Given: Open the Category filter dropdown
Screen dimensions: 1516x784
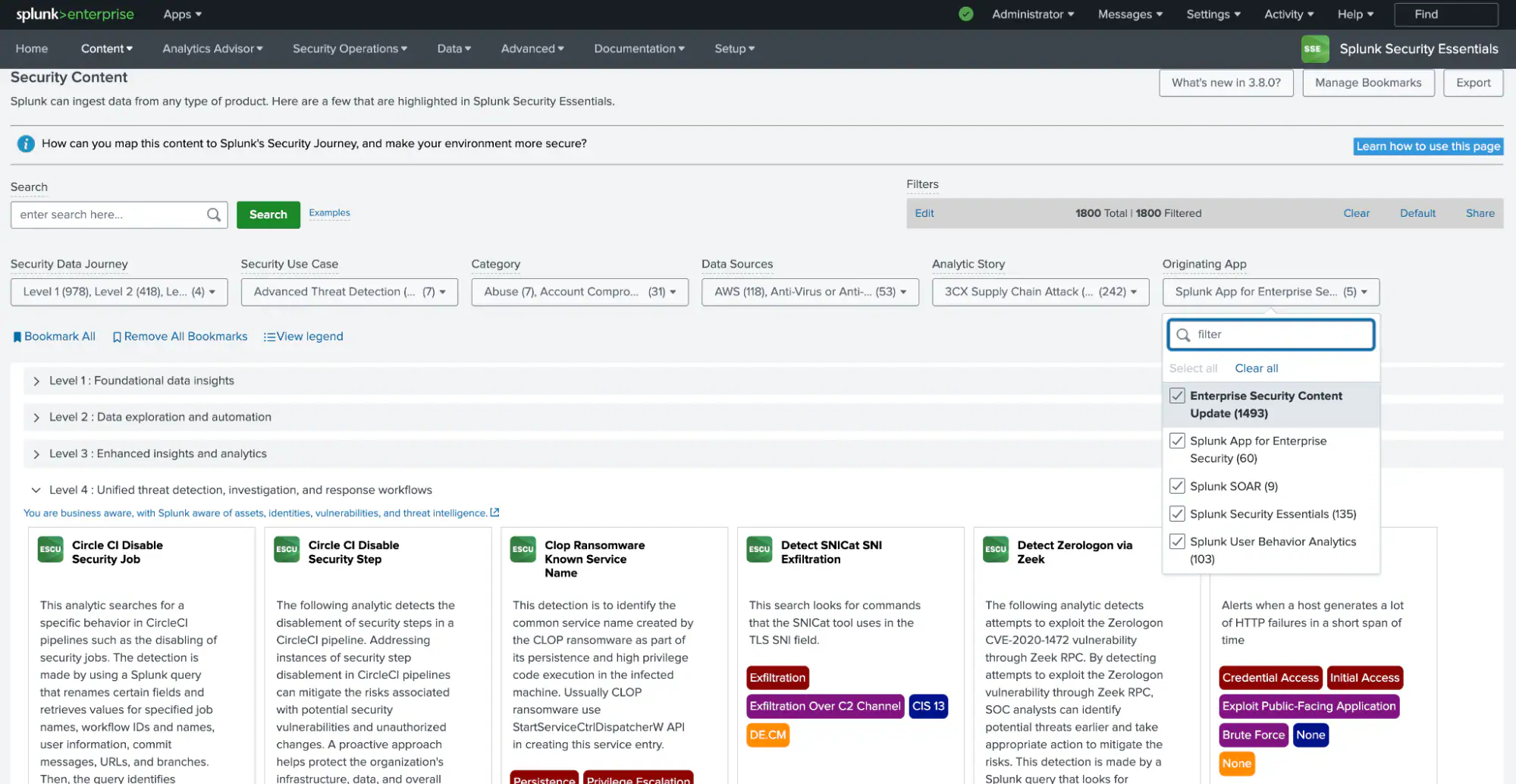Looking at the screenshot, I should coord(580,292).
